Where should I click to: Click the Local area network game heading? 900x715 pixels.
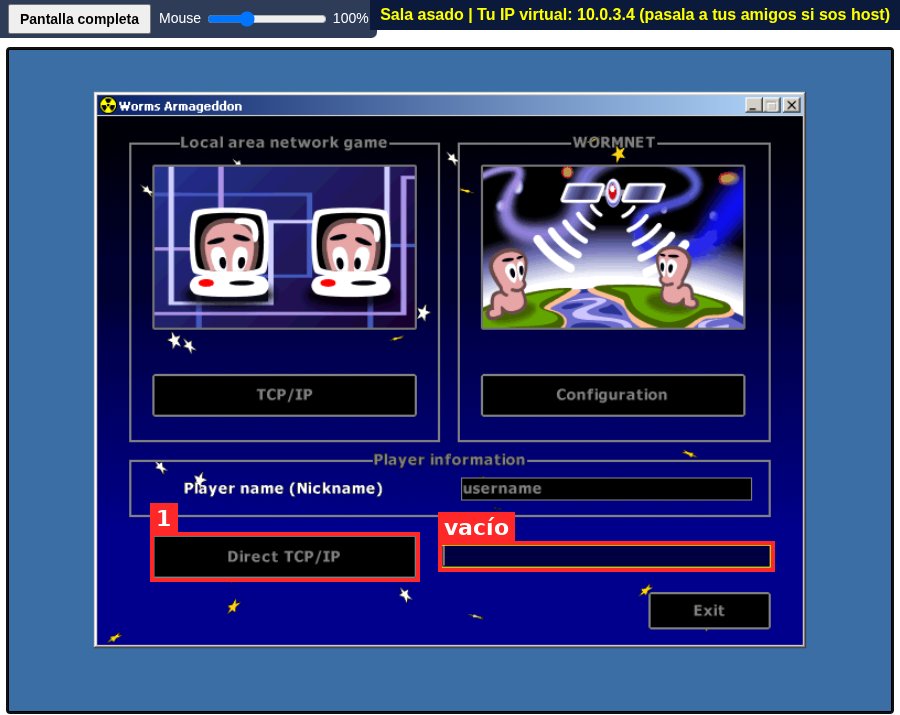pos(284,142)
